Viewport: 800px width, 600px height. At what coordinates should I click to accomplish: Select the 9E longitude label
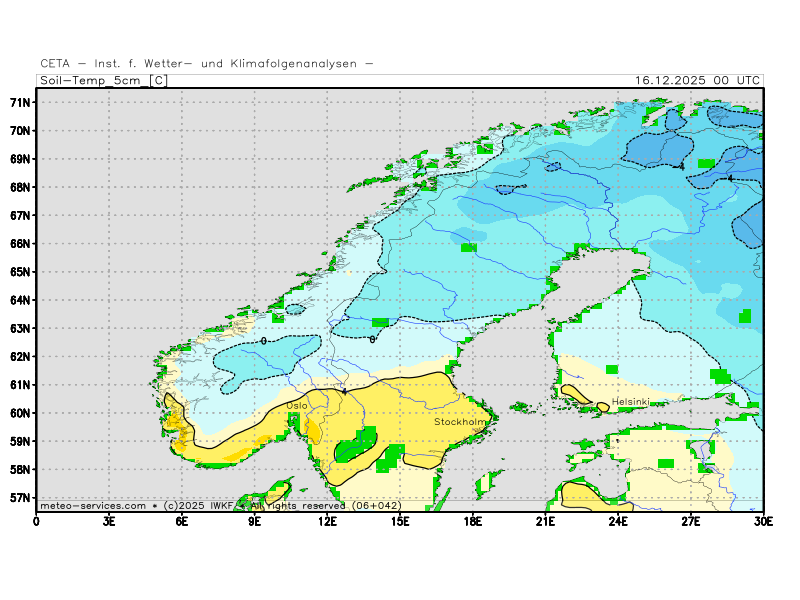[255, 520]
